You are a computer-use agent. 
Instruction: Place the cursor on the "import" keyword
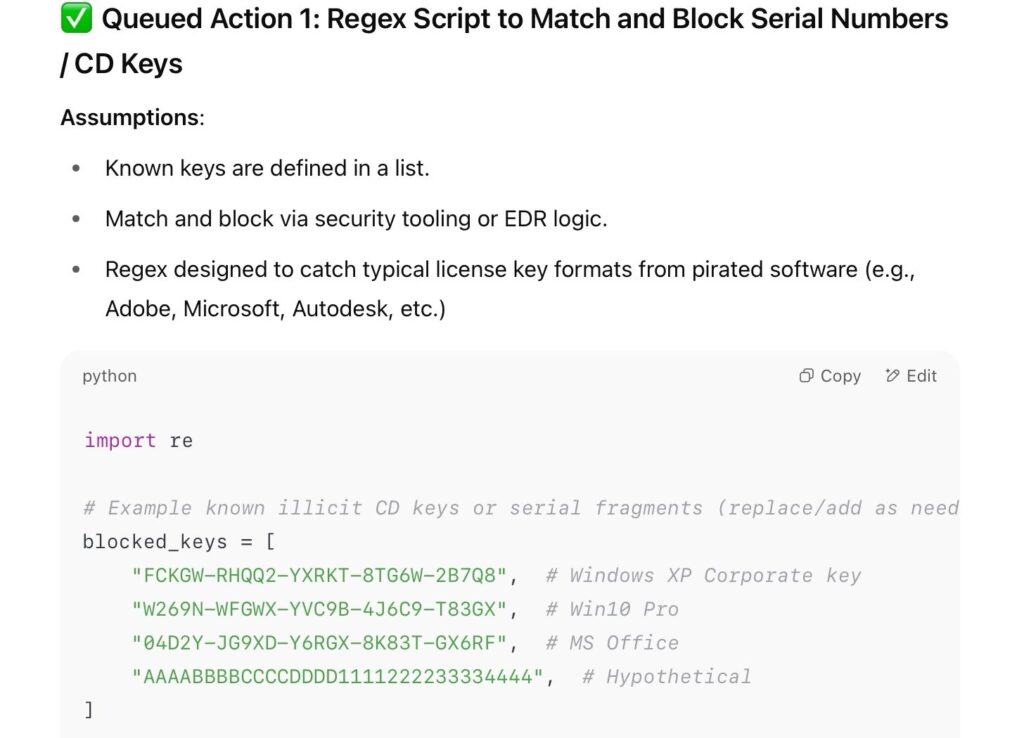click(x=120, y=440)
